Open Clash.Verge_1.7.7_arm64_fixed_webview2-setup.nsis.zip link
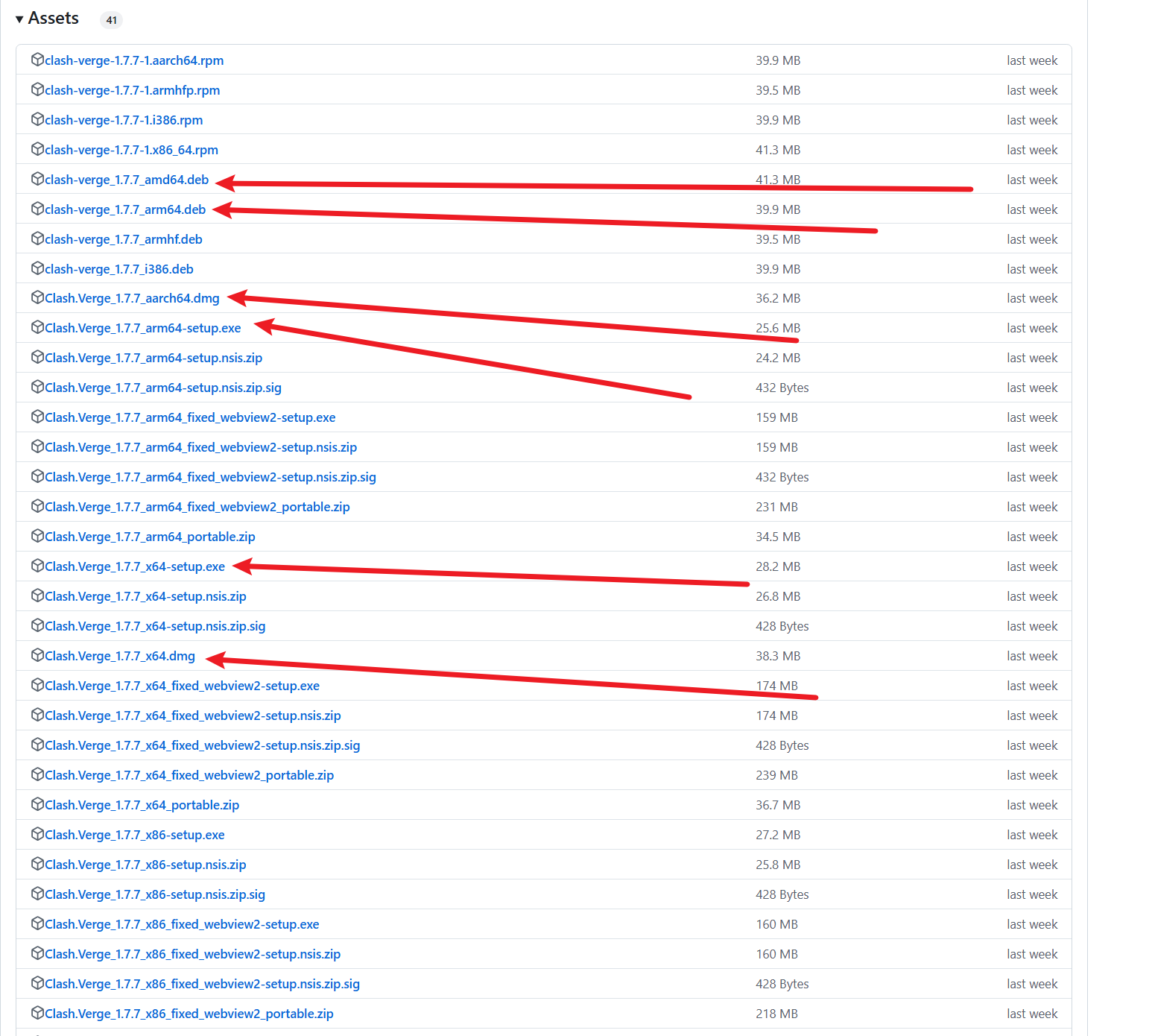 tap(200, 447)
